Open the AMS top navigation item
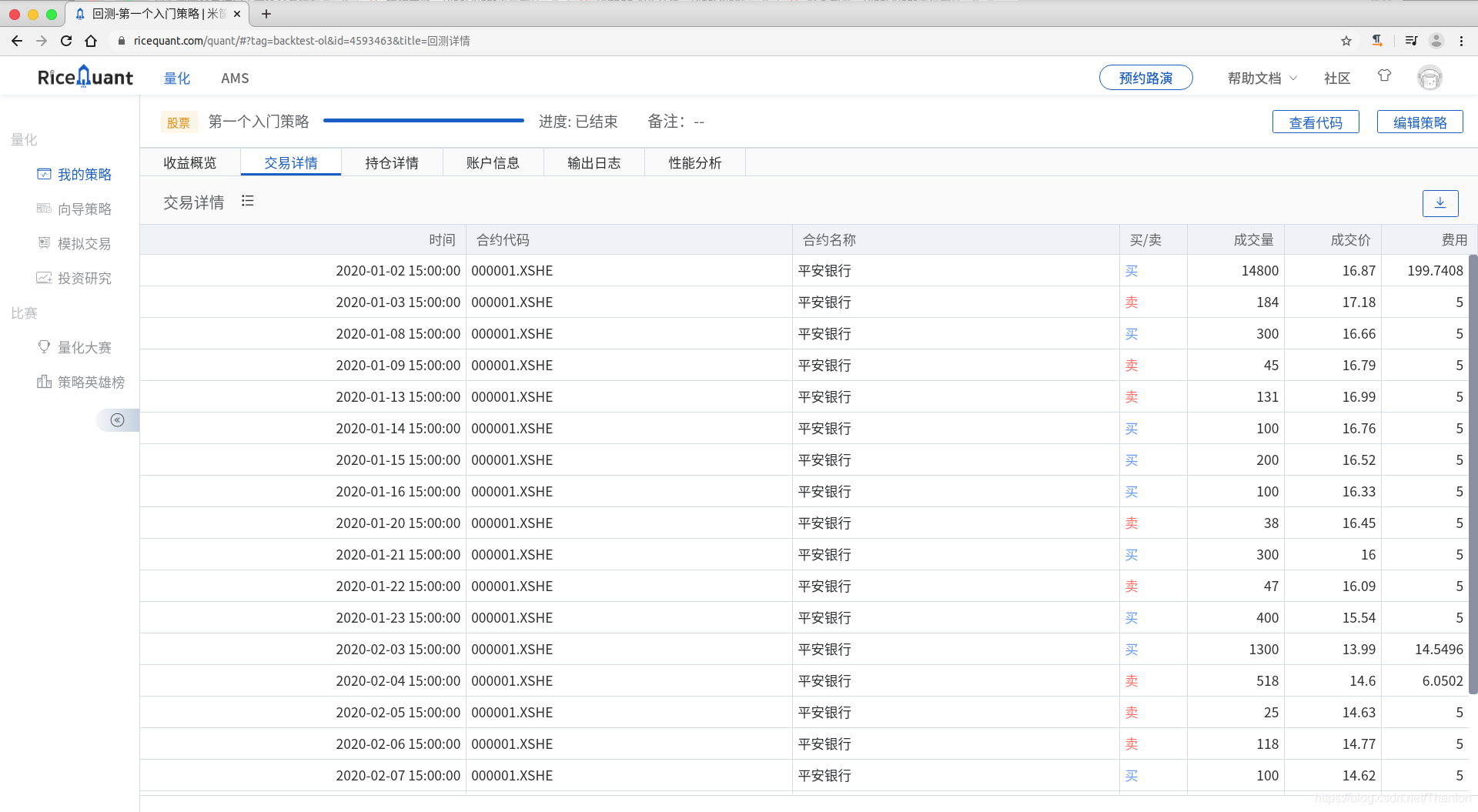Screen dimensions: 1478x812 pos(235,78)
